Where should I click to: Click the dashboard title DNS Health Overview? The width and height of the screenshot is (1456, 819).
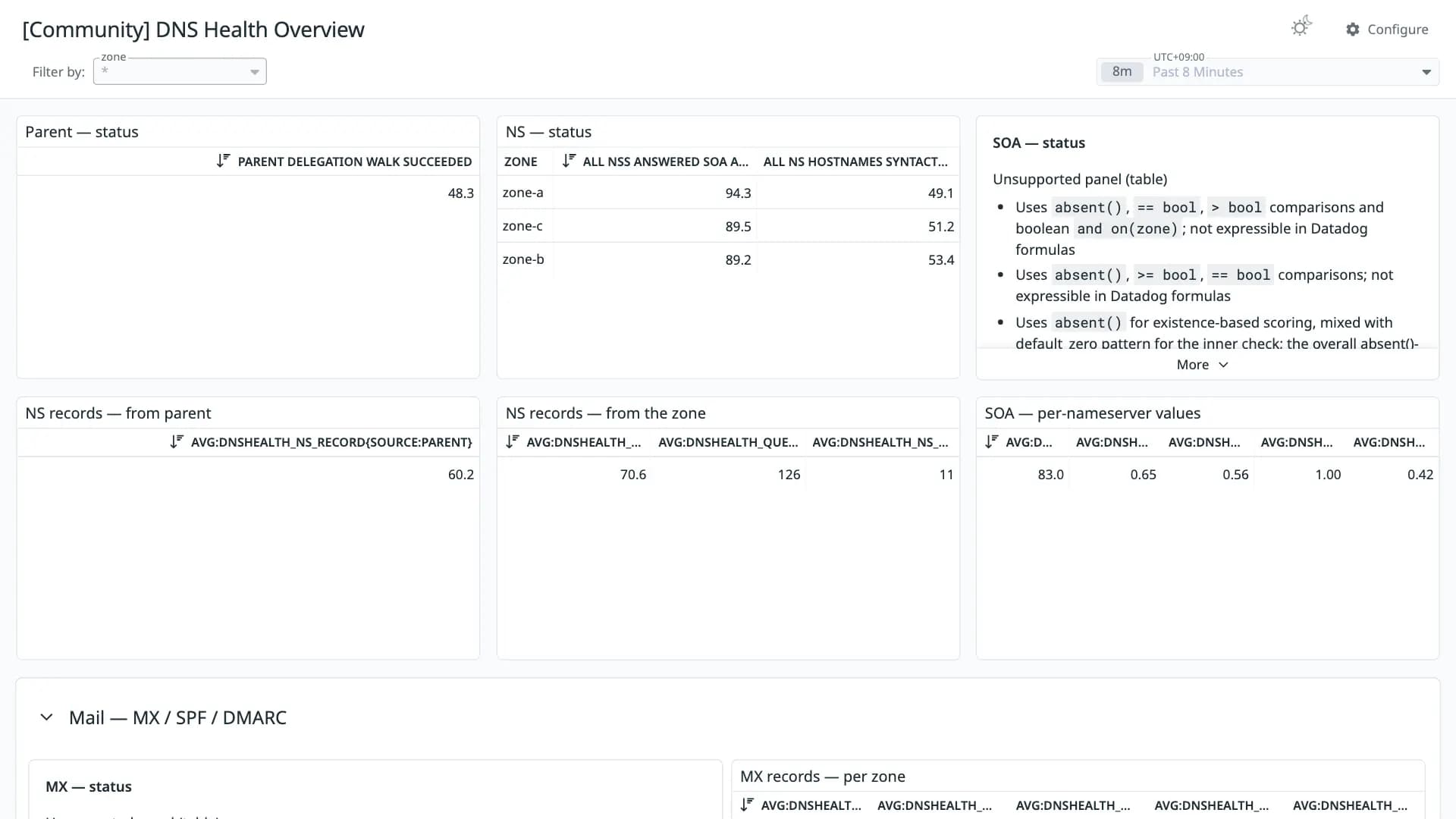pos(193,30)
